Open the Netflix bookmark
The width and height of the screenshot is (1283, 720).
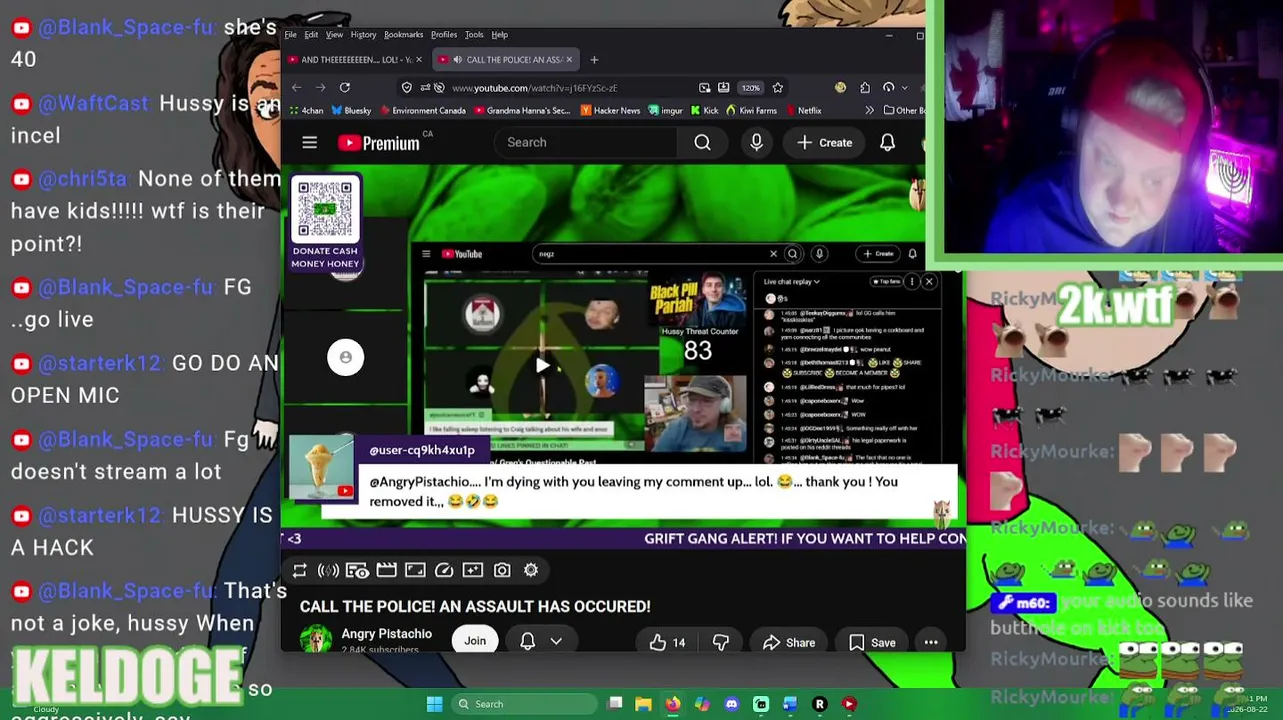point(803,111)
